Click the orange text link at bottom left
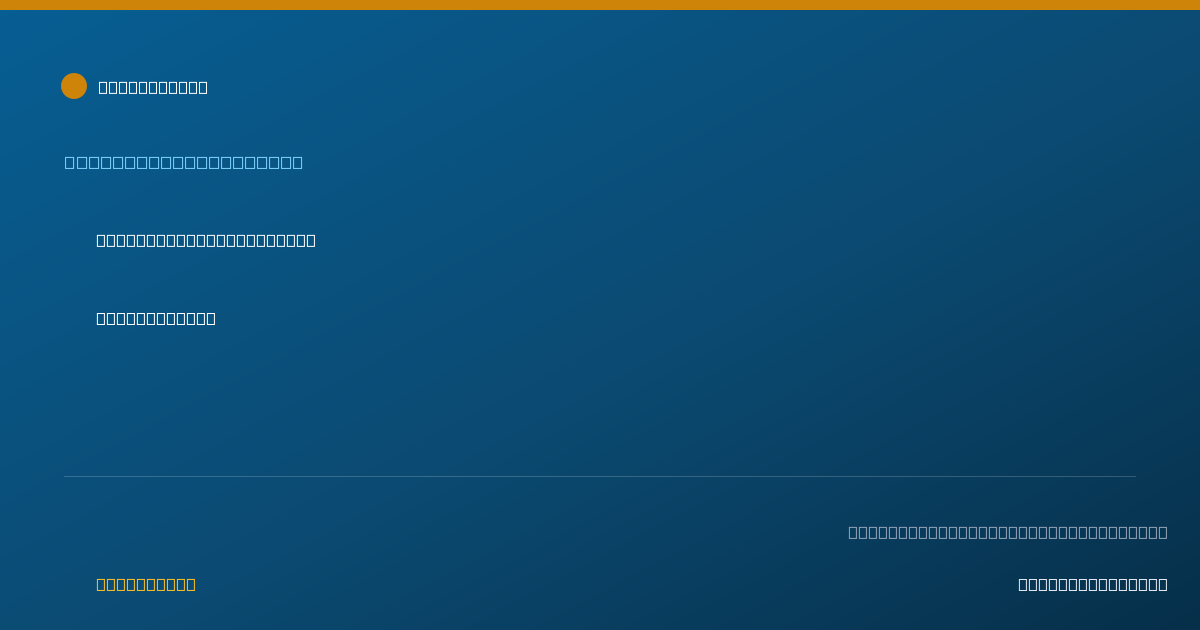Image resolution: width=1200 pixels, height=630 pixels. point(146,584)
